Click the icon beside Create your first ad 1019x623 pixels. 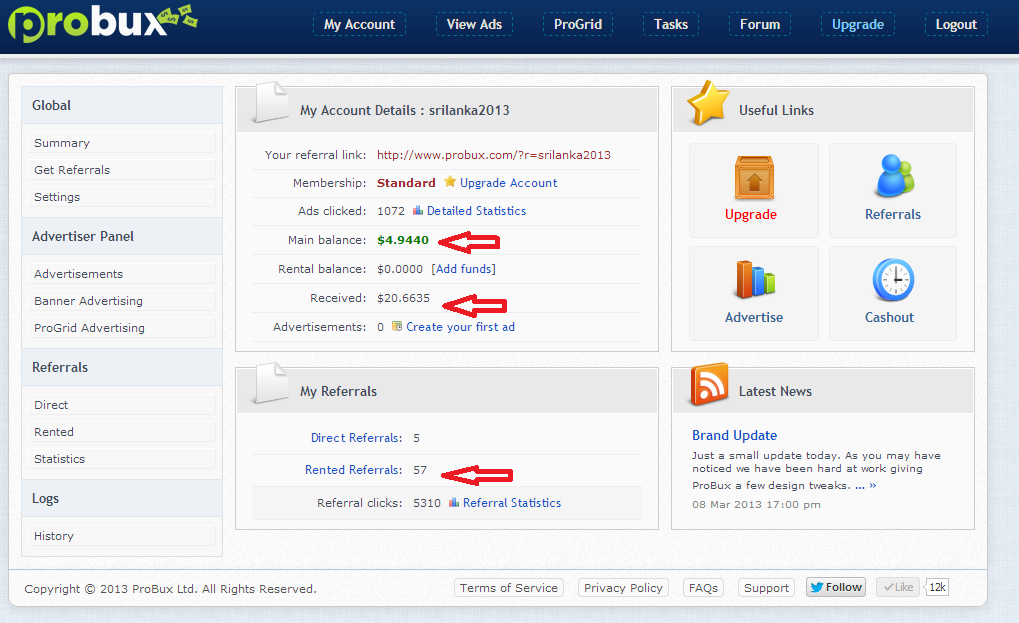coord(397,326)
